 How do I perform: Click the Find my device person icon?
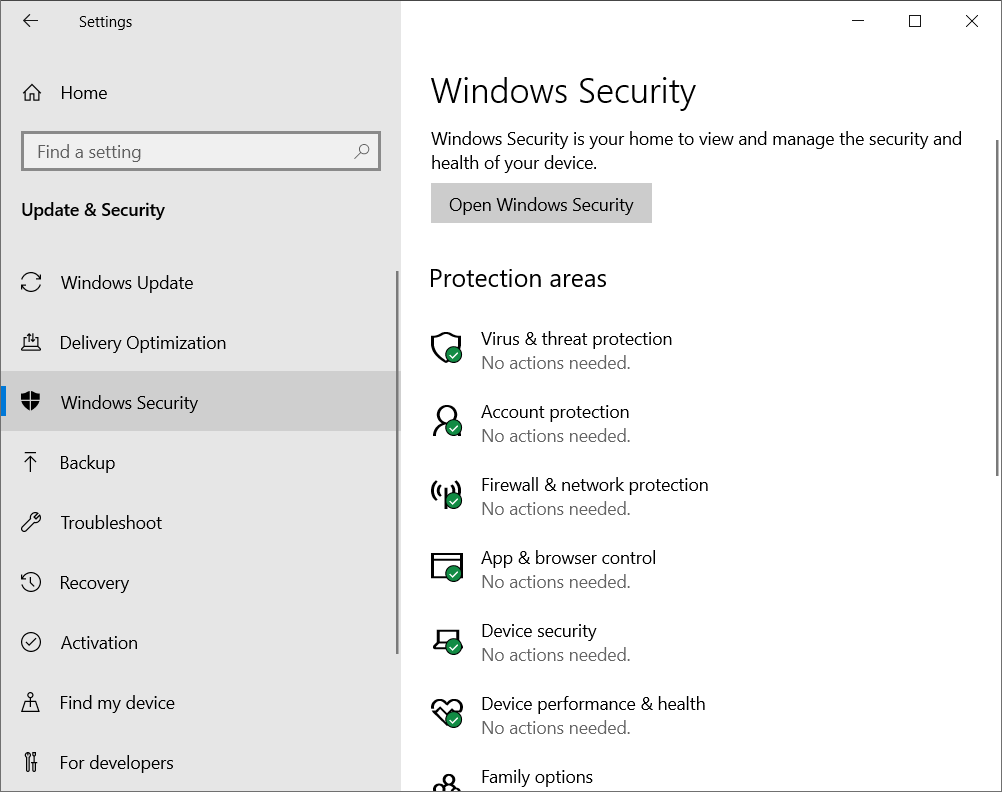coord(31,702)
